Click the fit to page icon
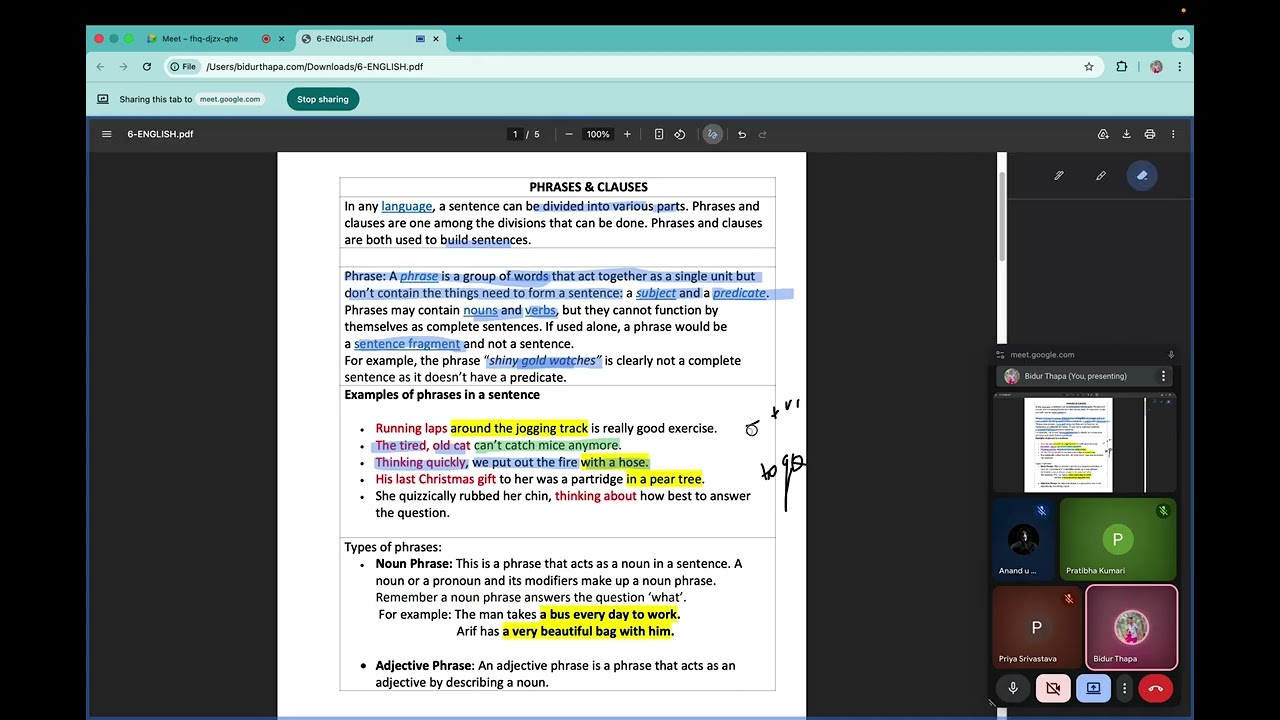Viewport: 1280px width, 720px height. pyautogui.click(x=659, y=134)
